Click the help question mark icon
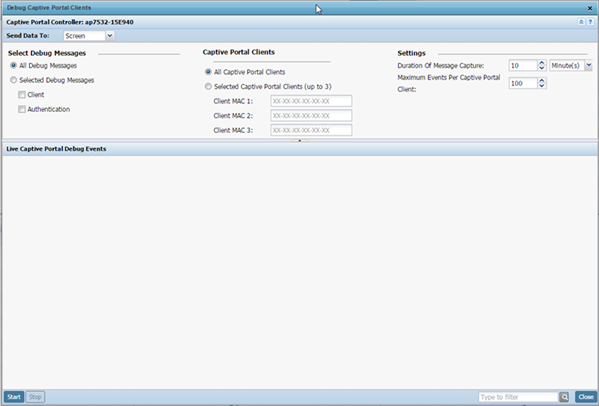This screenshot has height=406, width=599. 590,22
